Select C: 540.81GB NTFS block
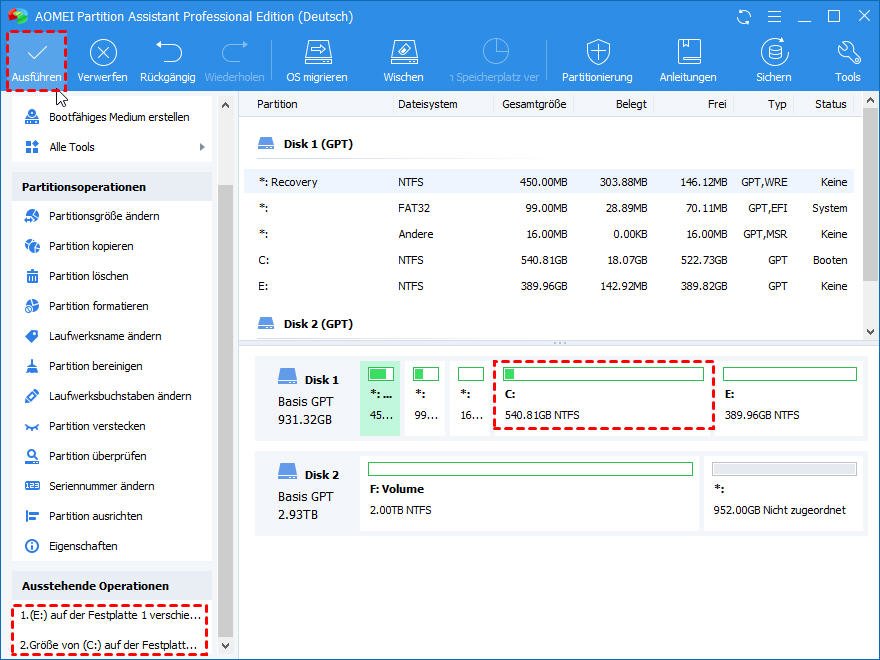880x660 pixels. [x=604, y=396]
